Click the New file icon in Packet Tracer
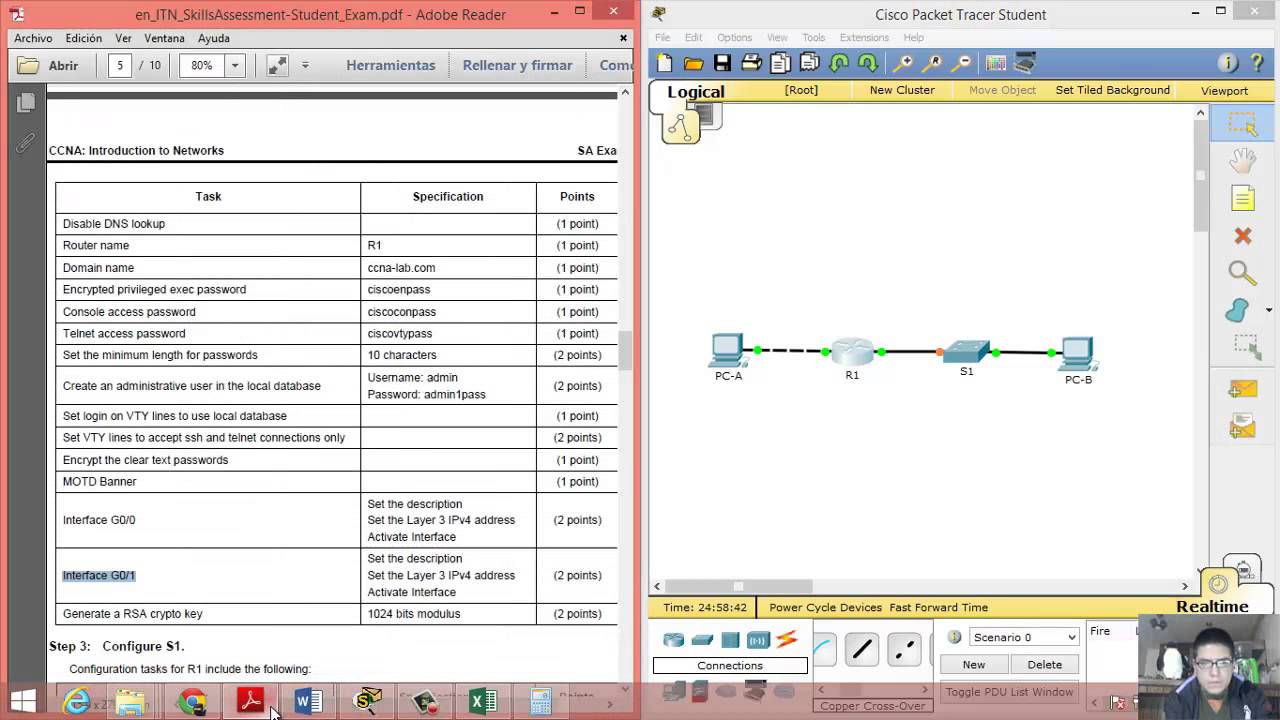Viewport: 1280px width, 720px height. (x=665, y=63)
